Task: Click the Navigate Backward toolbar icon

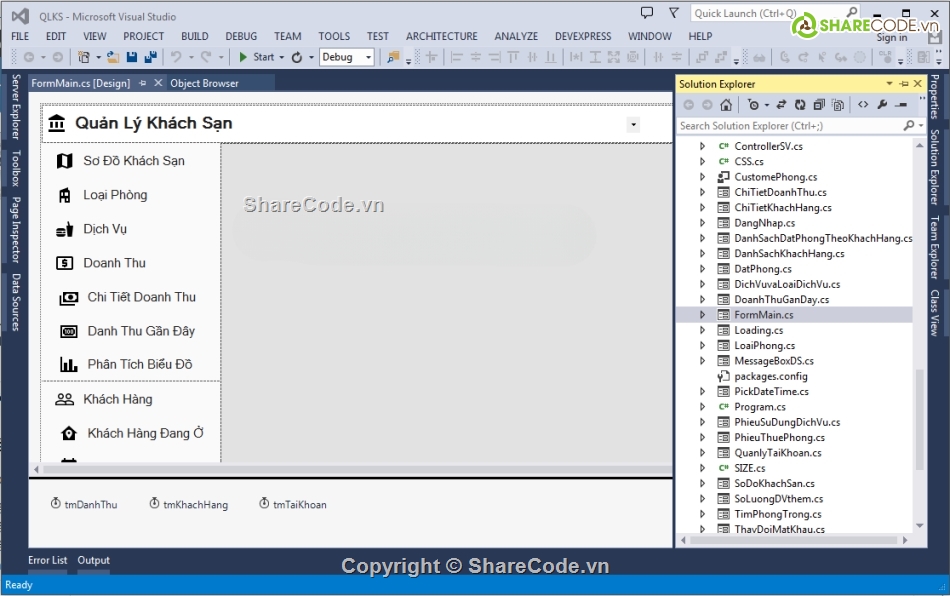Action: click(x=28, y=57)
